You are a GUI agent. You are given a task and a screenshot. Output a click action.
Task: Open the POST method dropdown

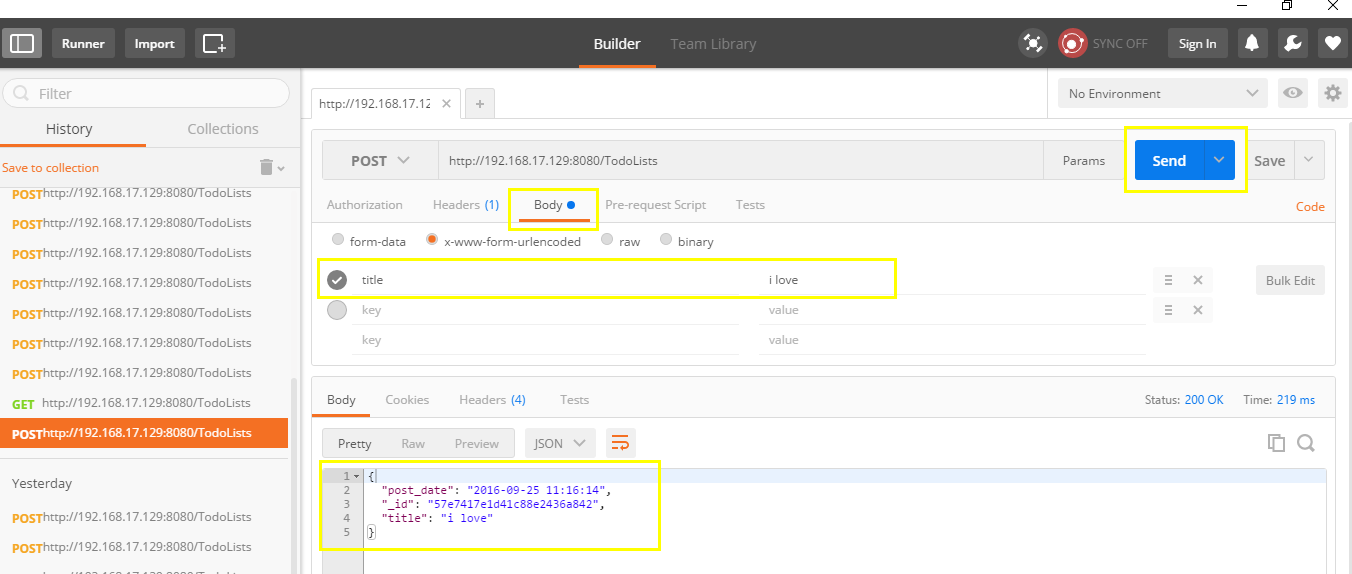pos(380,160)
